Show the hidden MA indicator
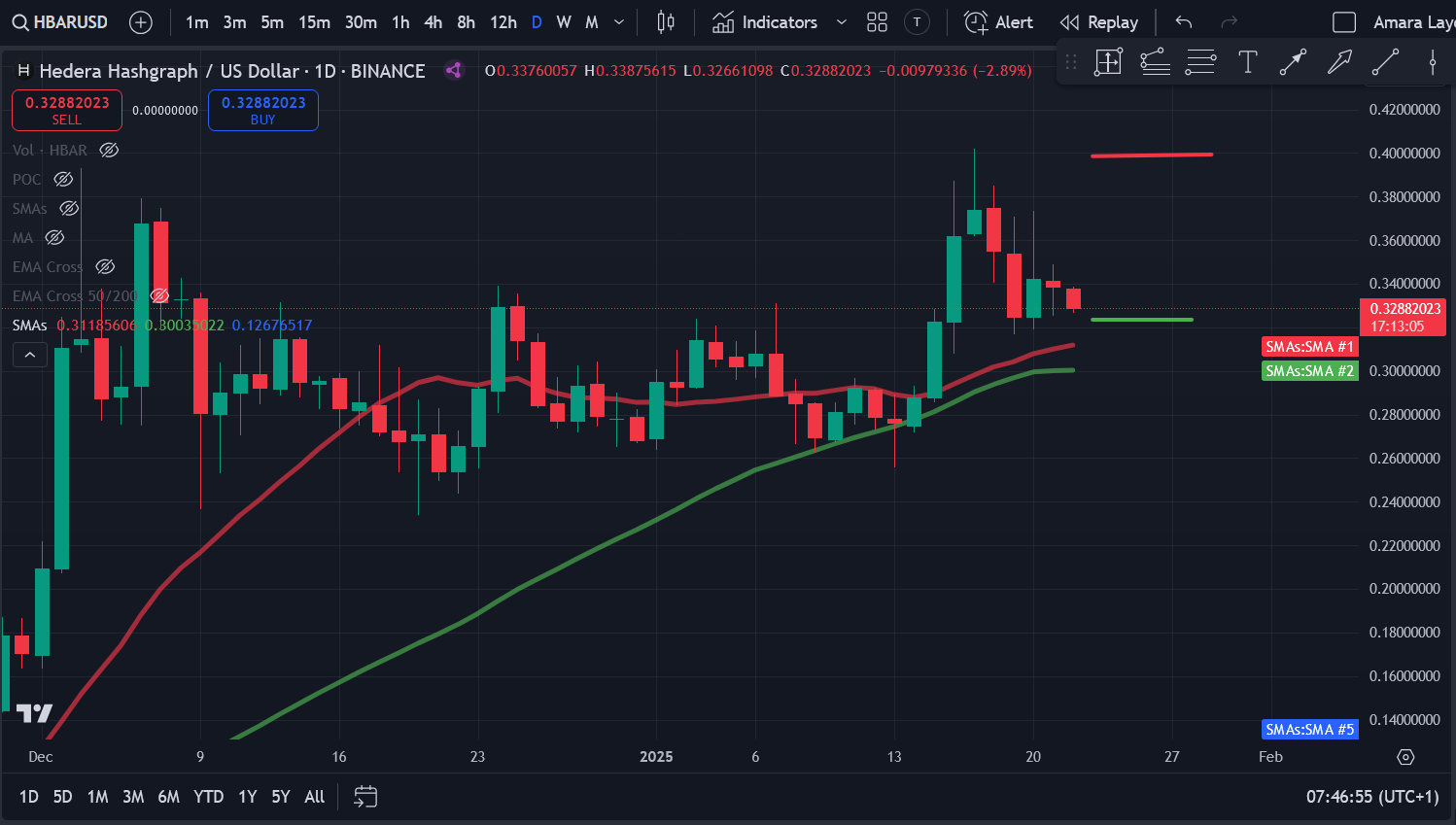The width and height of the screenshot is (1456, 825). [54, 237]
